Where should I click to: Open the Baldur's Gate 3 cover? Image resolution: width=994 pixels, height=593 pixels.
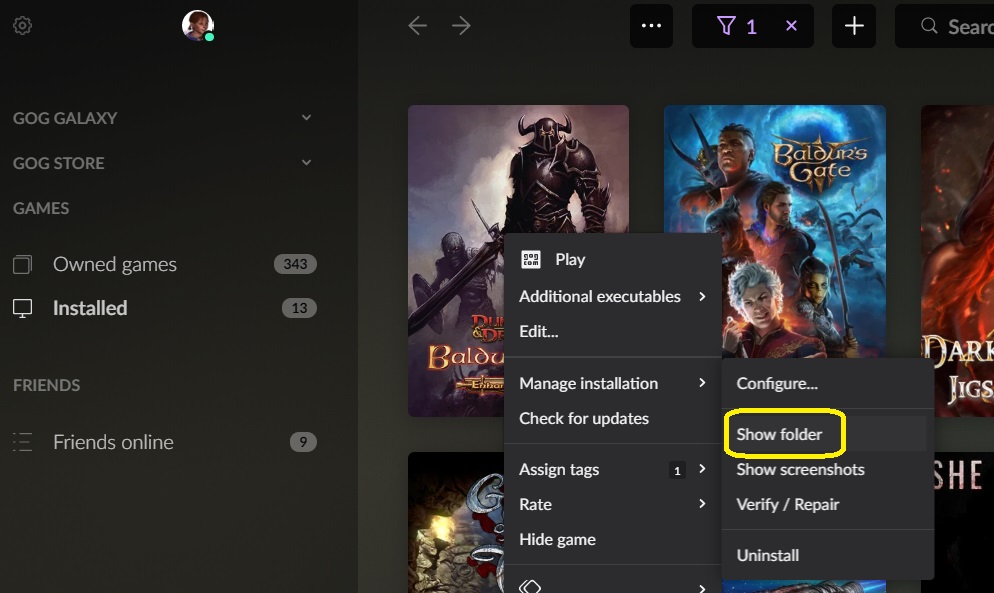pos(775,231)
